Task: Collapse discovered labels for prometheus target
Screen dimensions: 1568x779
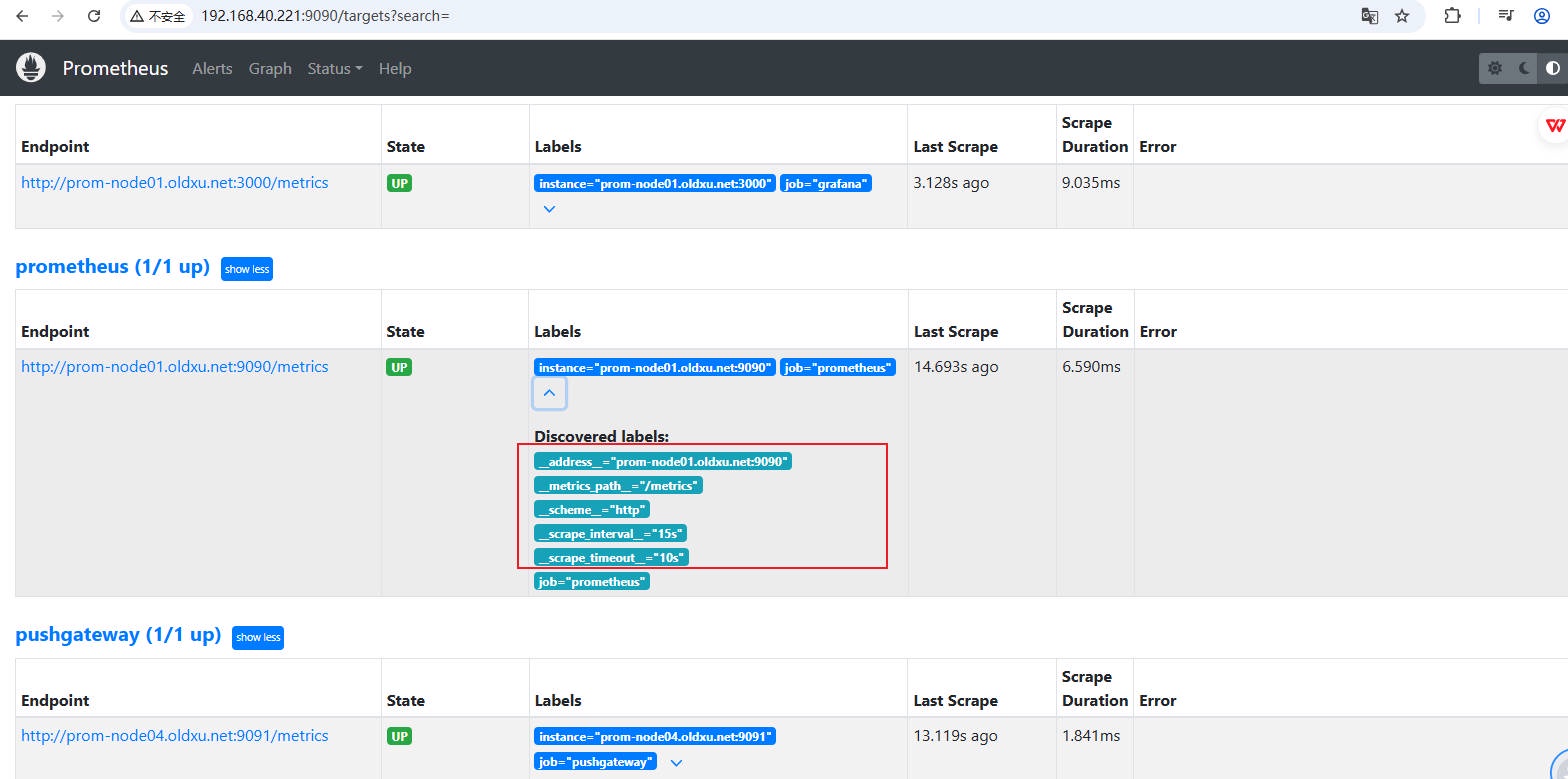Action: pos(549,393)
